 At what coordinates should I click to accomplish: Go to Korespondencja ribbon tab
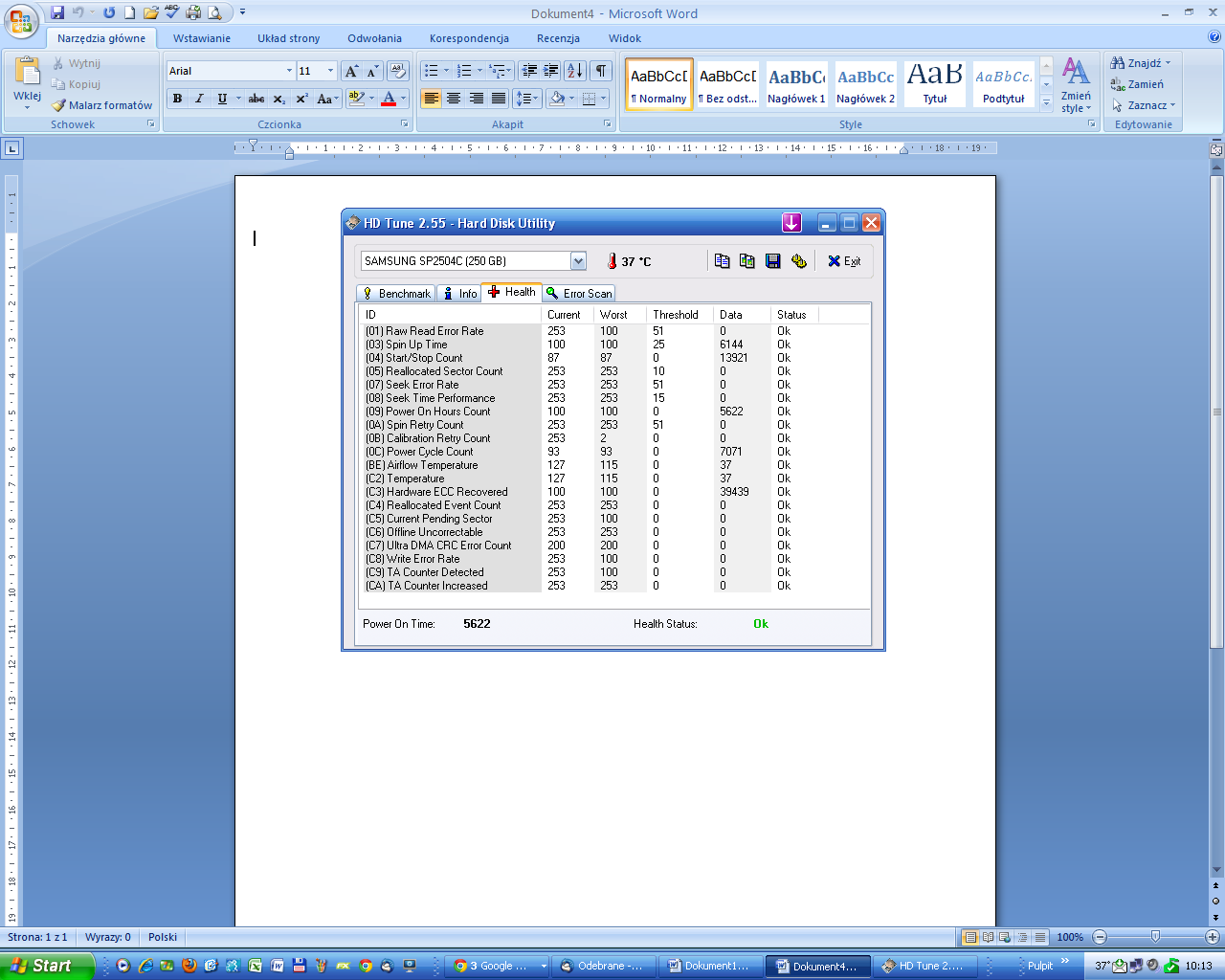pyautogui.click(x=469, y=38)
